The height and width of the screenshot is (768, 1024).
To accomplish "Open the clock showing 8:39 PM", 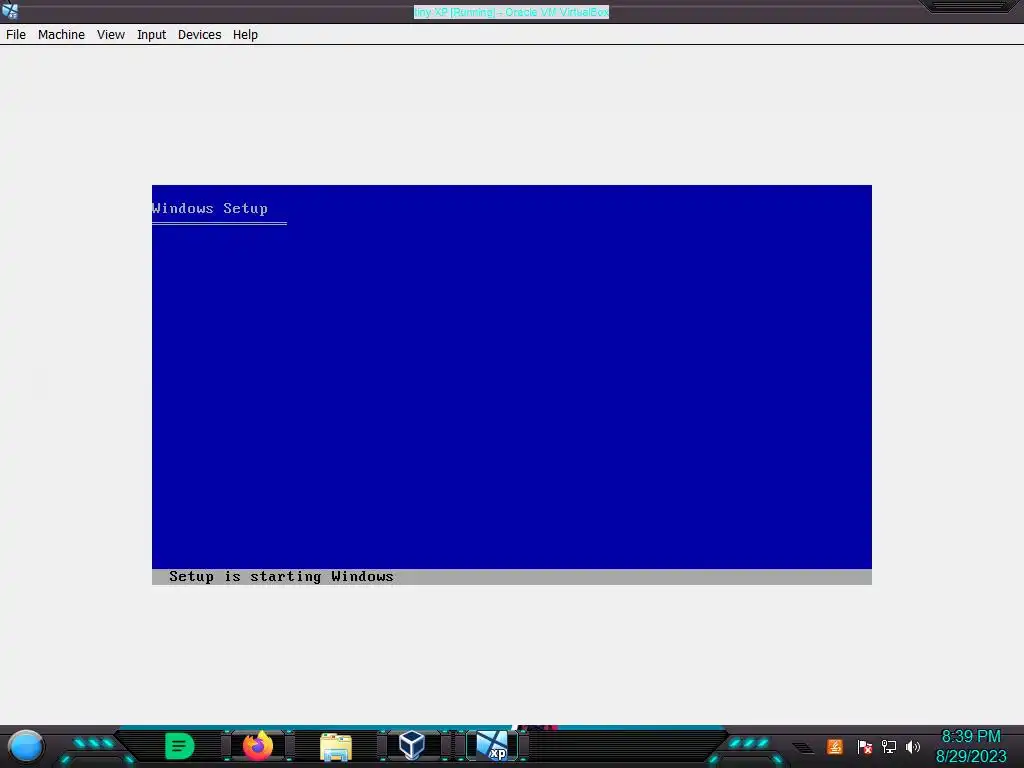I will (970, 737).
